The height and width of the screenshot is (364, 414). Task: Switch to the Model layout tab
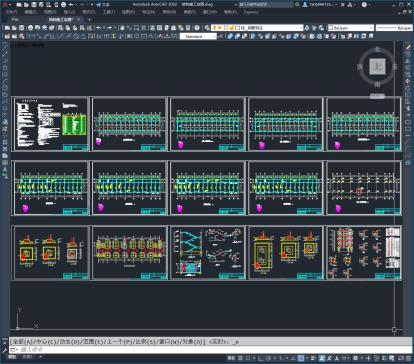tap(13, 357)
